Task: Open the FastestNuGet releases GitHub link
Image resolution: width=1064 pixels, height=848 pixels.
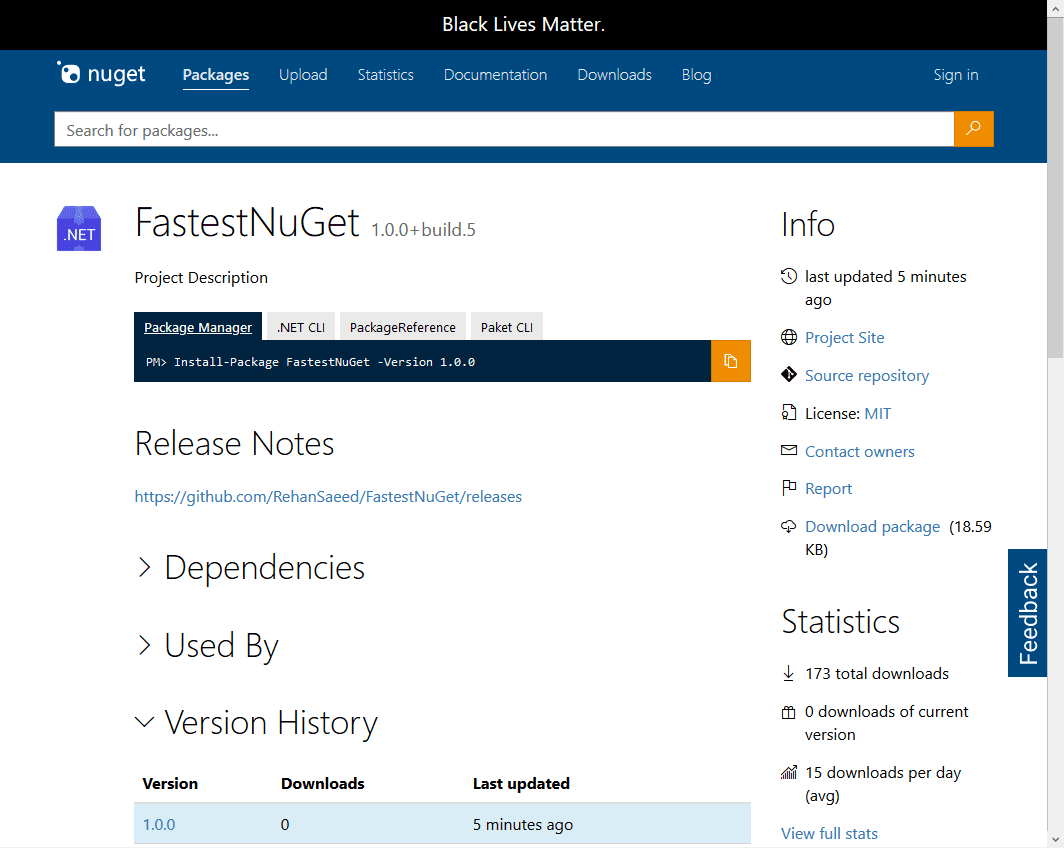Action: click(328, 496)
